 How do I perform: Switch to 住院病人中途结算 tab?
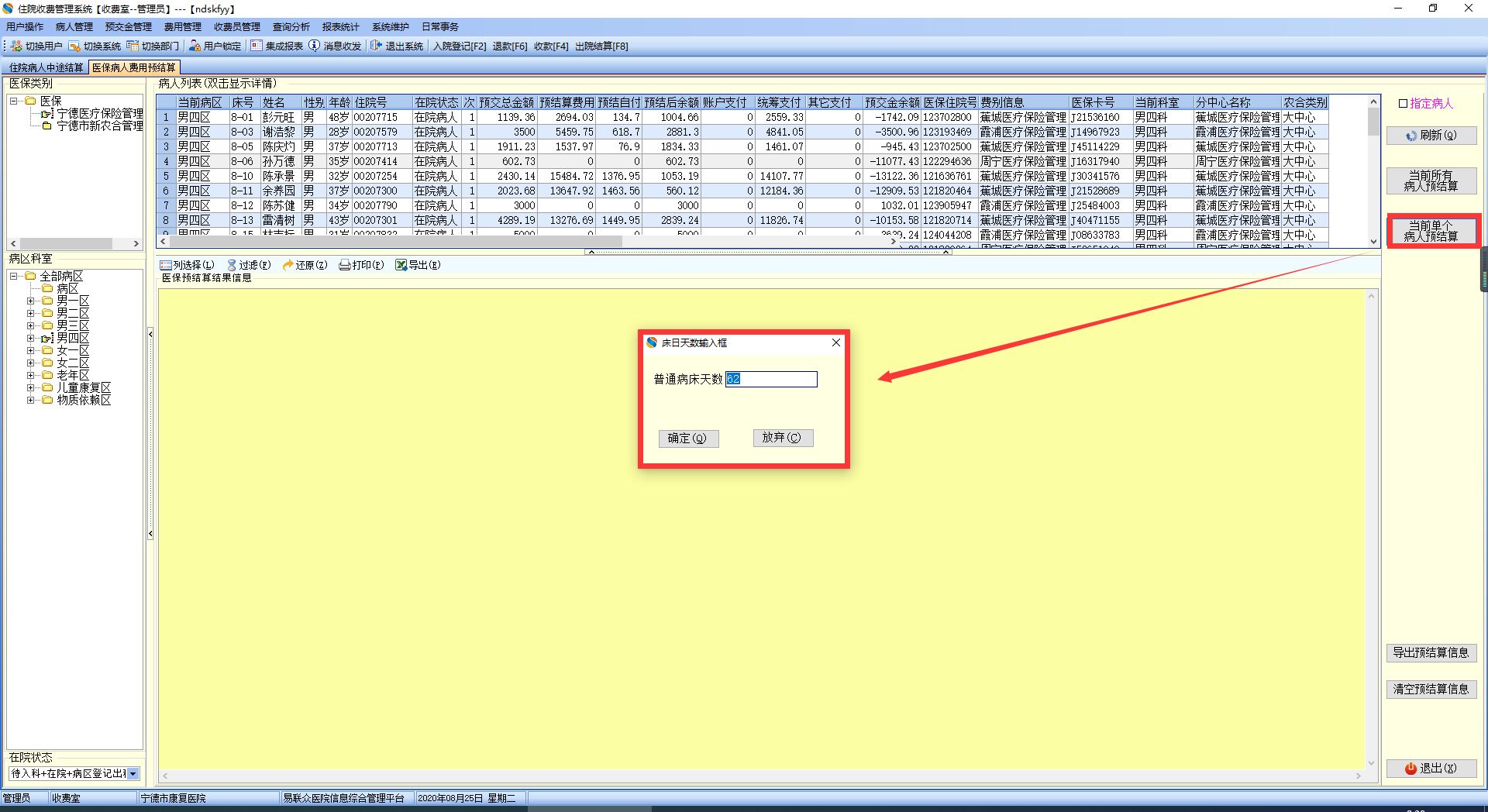pos(46,68)
